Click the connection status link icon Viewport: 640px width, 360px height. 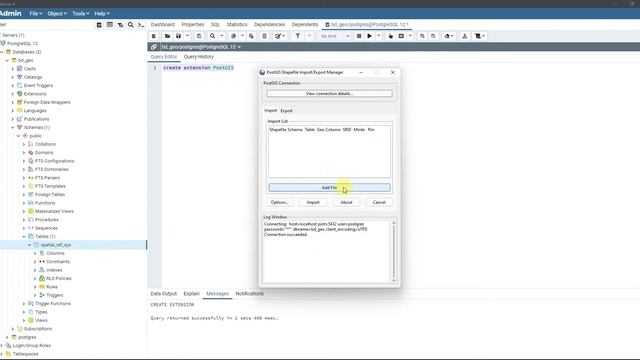click(154, 47)
